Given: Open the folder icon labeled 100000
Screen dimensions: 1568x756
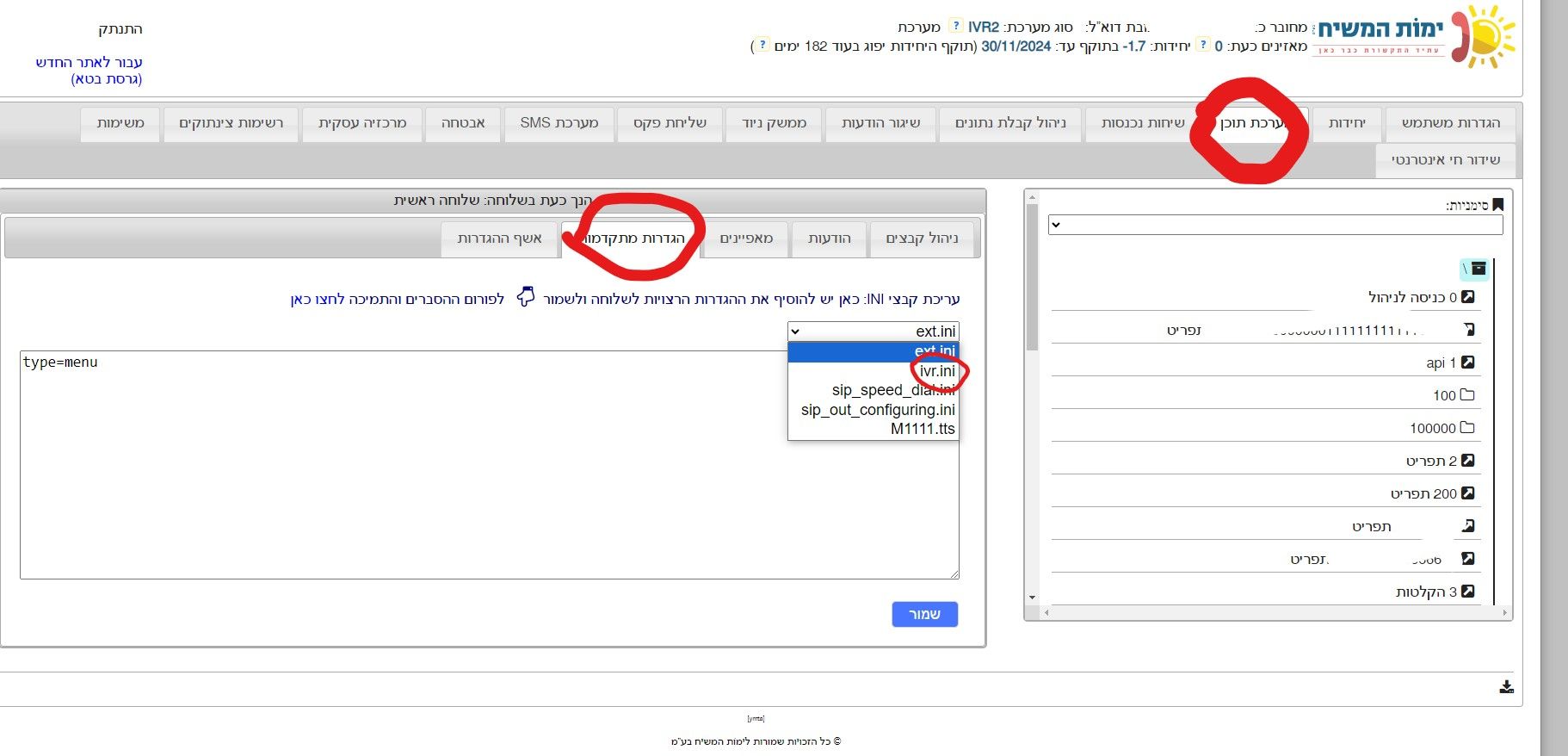Looking at the screenshot, I should (1468, 428).
